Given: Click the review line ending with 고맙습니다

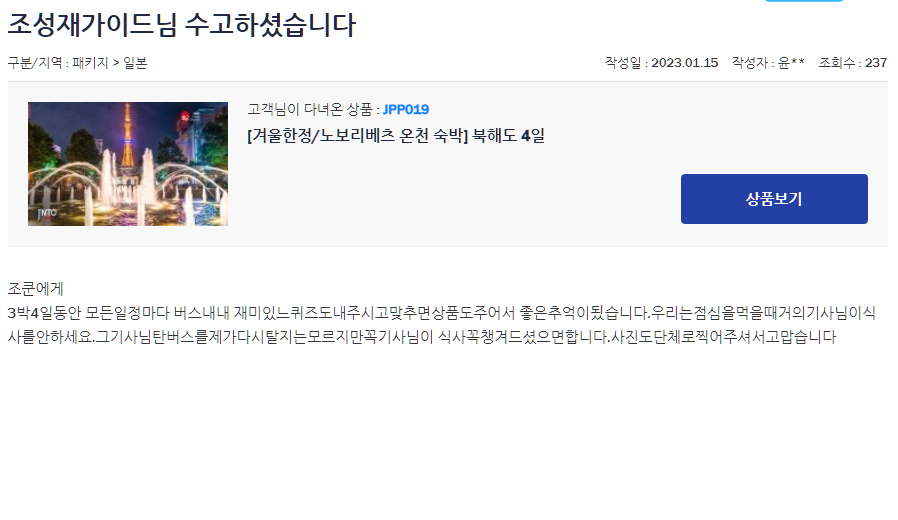Looking at the screenshot, I should (422, 337).
